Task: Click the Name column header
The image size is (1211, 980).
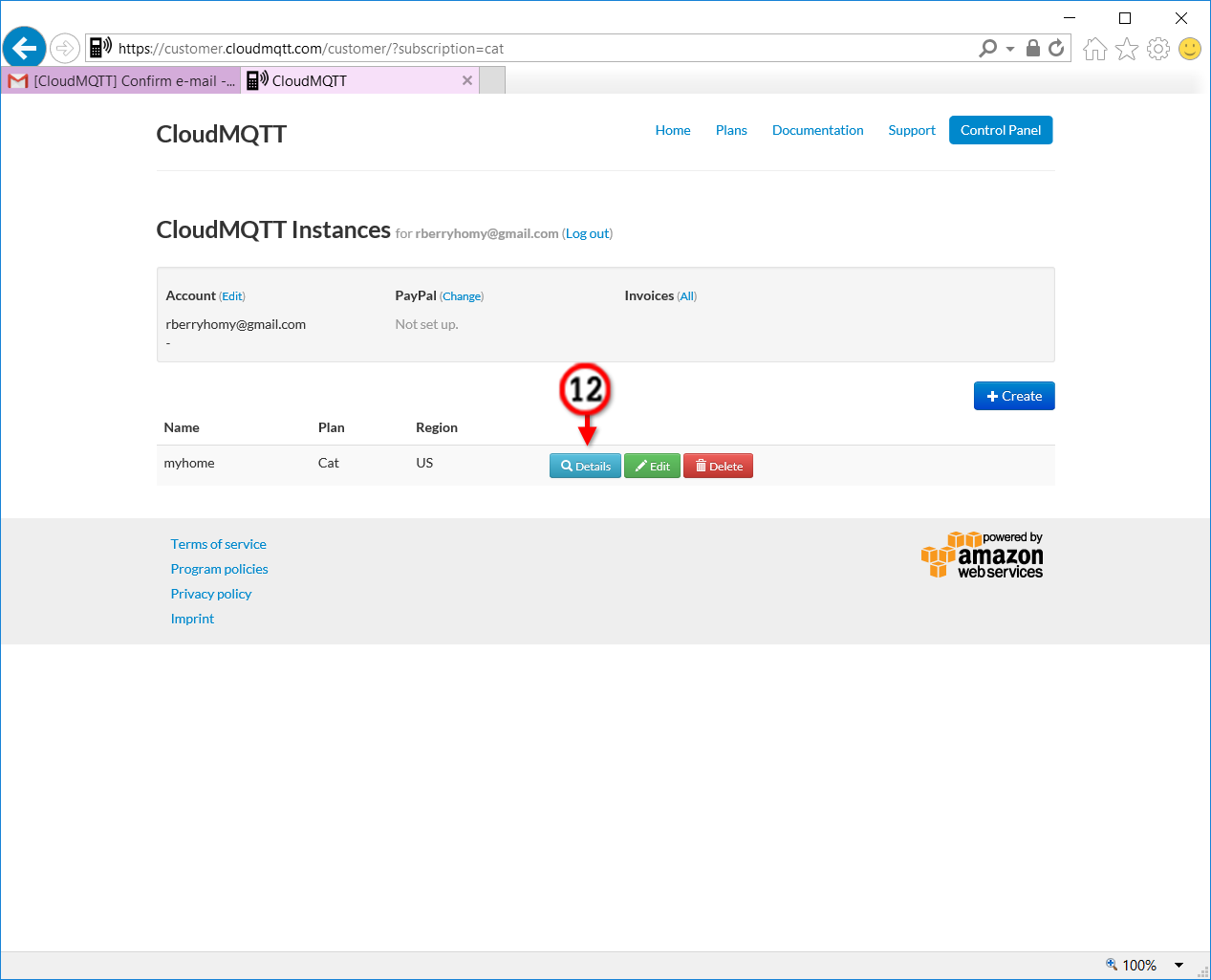Action: [182, 427]
